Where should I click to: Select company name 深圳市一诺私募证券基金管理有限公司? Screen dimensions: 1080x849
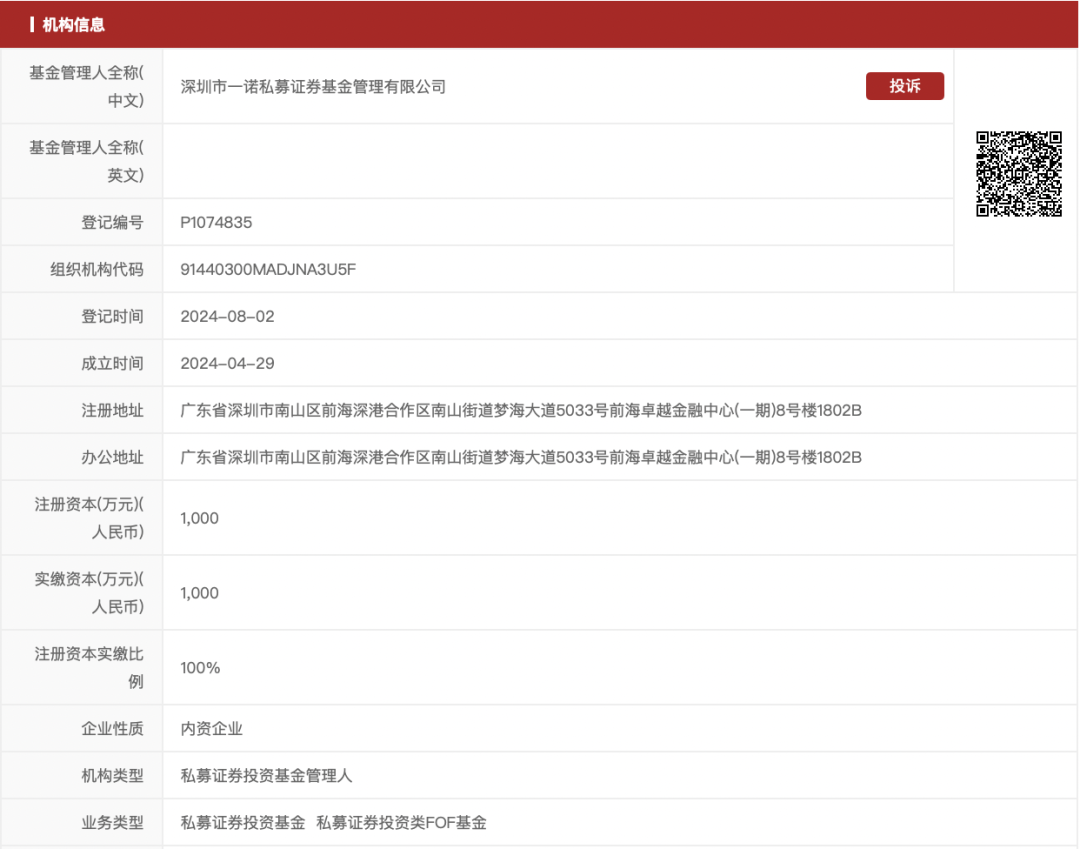(313, 87)
